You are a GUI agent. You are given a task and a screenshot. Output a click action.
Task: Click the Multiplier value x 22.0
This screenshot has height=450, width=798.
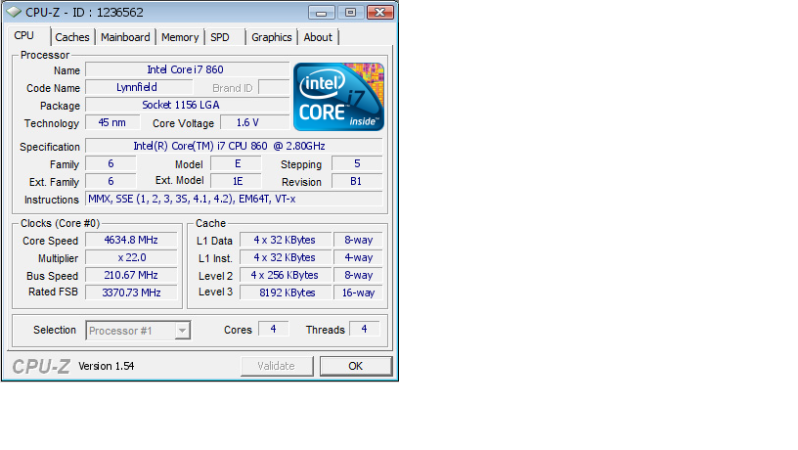point(131,258)
